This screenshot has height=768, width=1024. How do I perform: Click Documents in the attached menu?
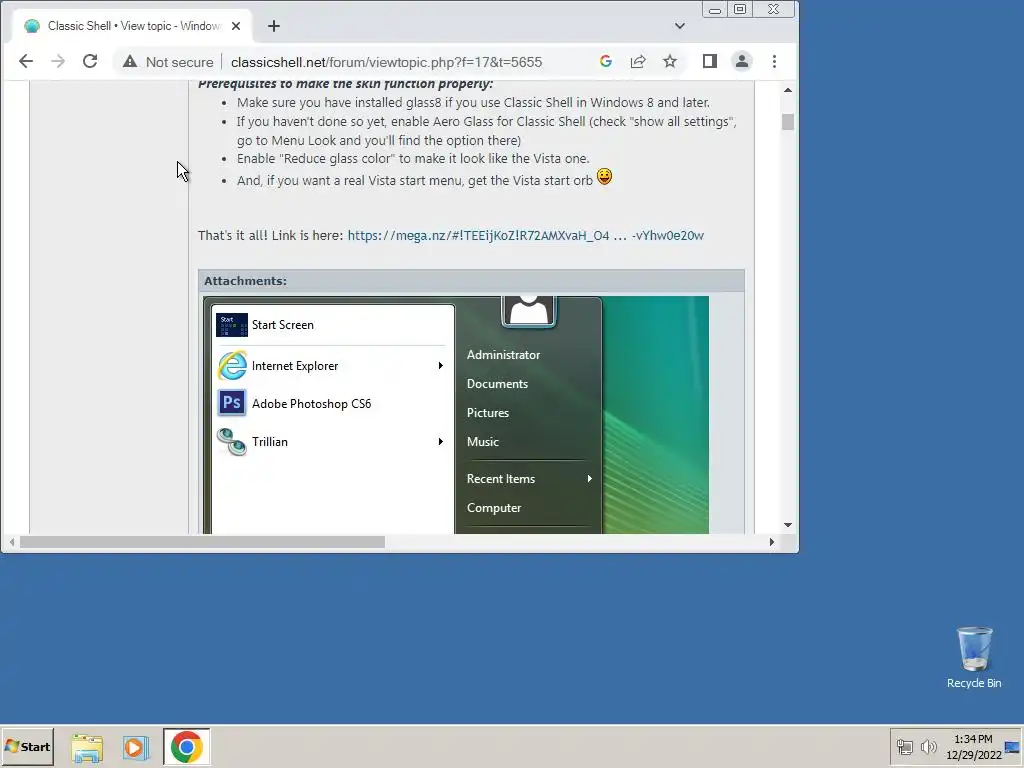pyautogui.click(x=497, y=384)
